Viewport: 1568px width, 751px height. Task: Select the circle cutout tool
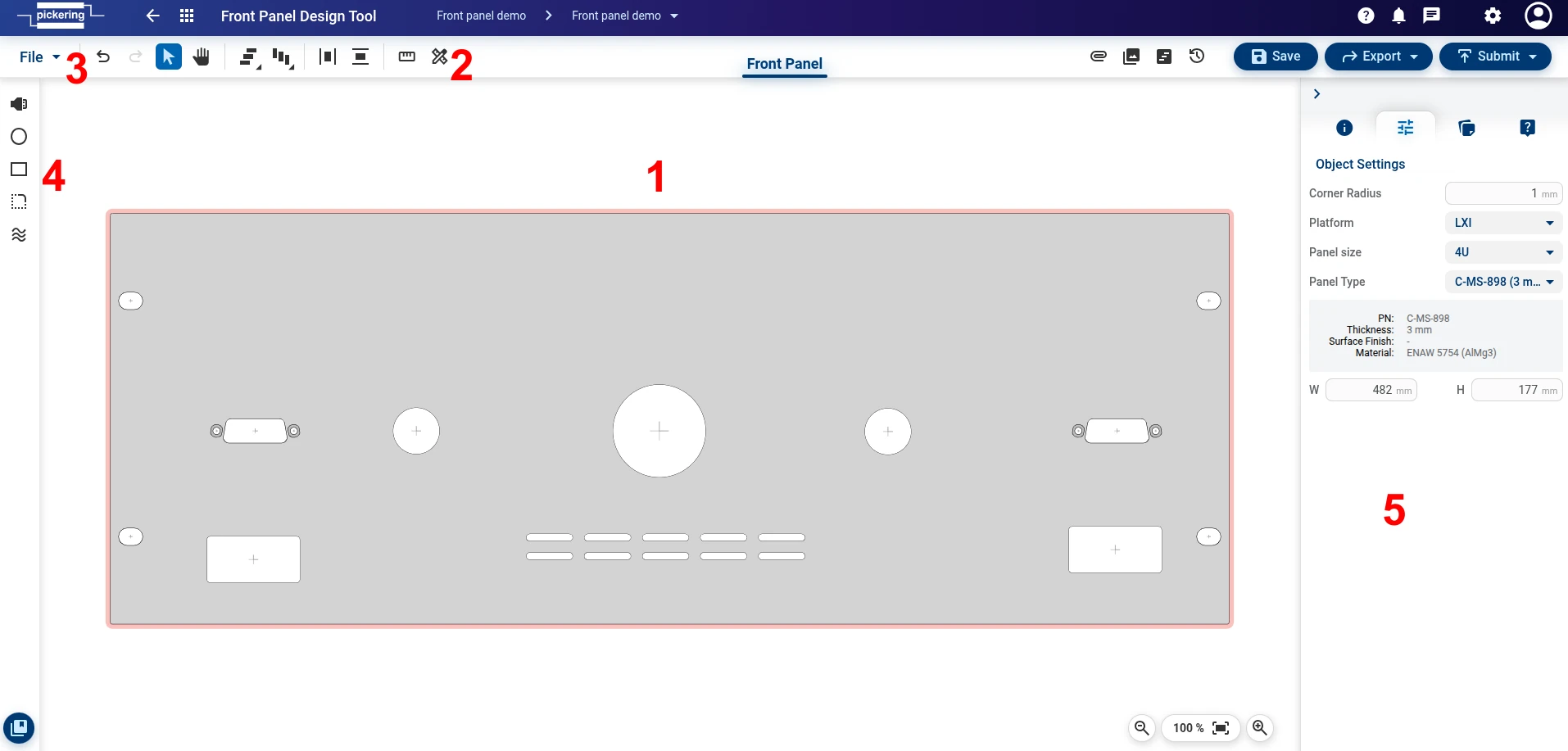point(19,137)
